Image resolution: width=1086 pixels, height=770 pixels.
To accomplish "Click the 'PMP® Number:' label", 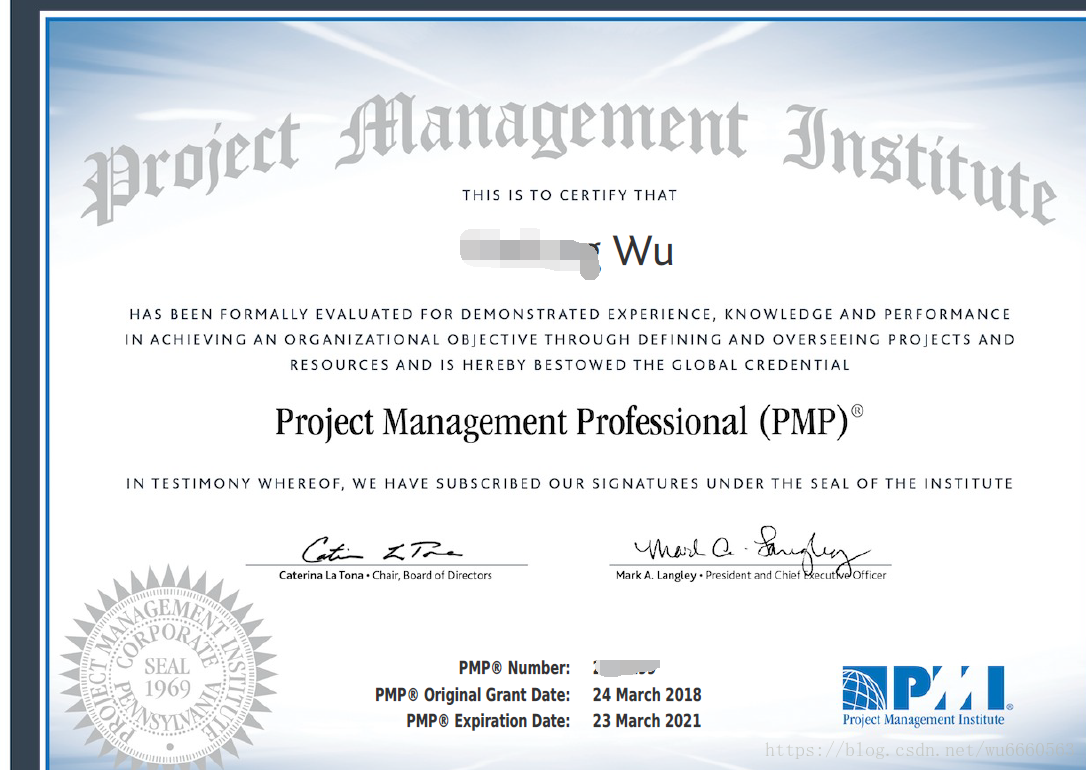I will pos(514,668).
